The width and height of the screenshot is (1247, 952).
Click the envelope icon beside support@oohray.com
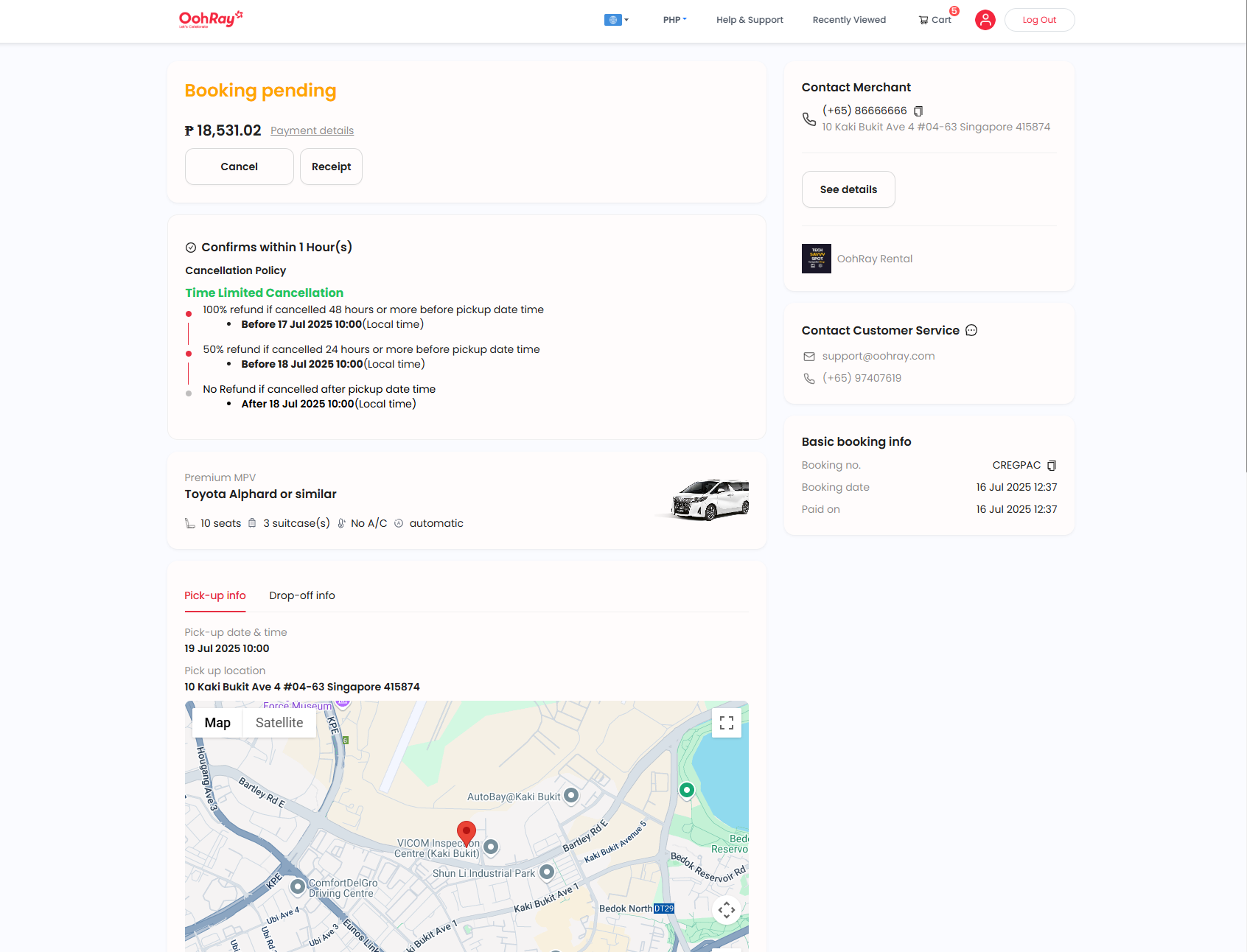[808, 356]
